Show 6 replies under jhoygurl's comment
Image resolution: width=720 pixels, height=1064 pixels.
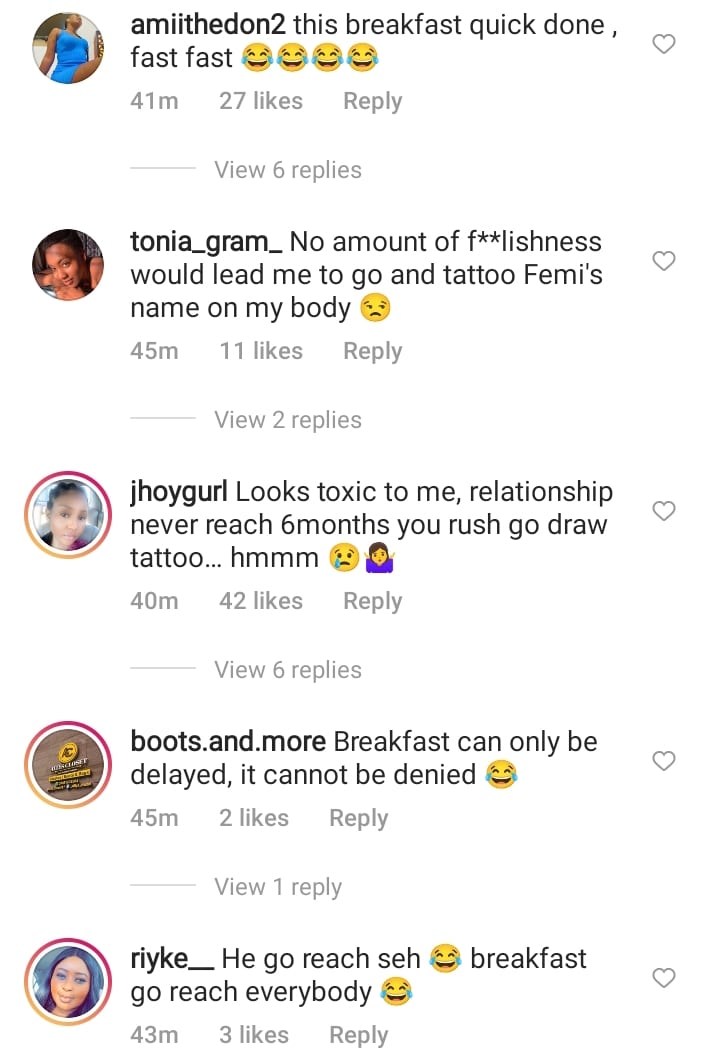(288, 670)
